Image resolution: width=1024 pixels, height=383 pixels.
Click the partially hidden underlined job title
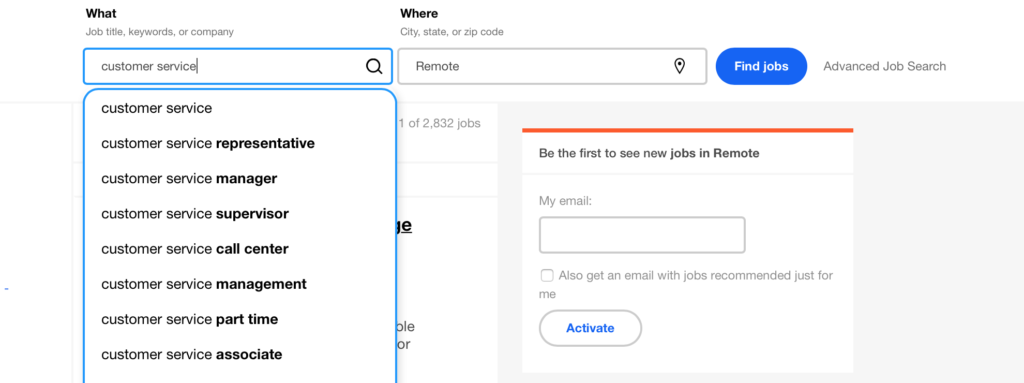click(x=404, y=225)
